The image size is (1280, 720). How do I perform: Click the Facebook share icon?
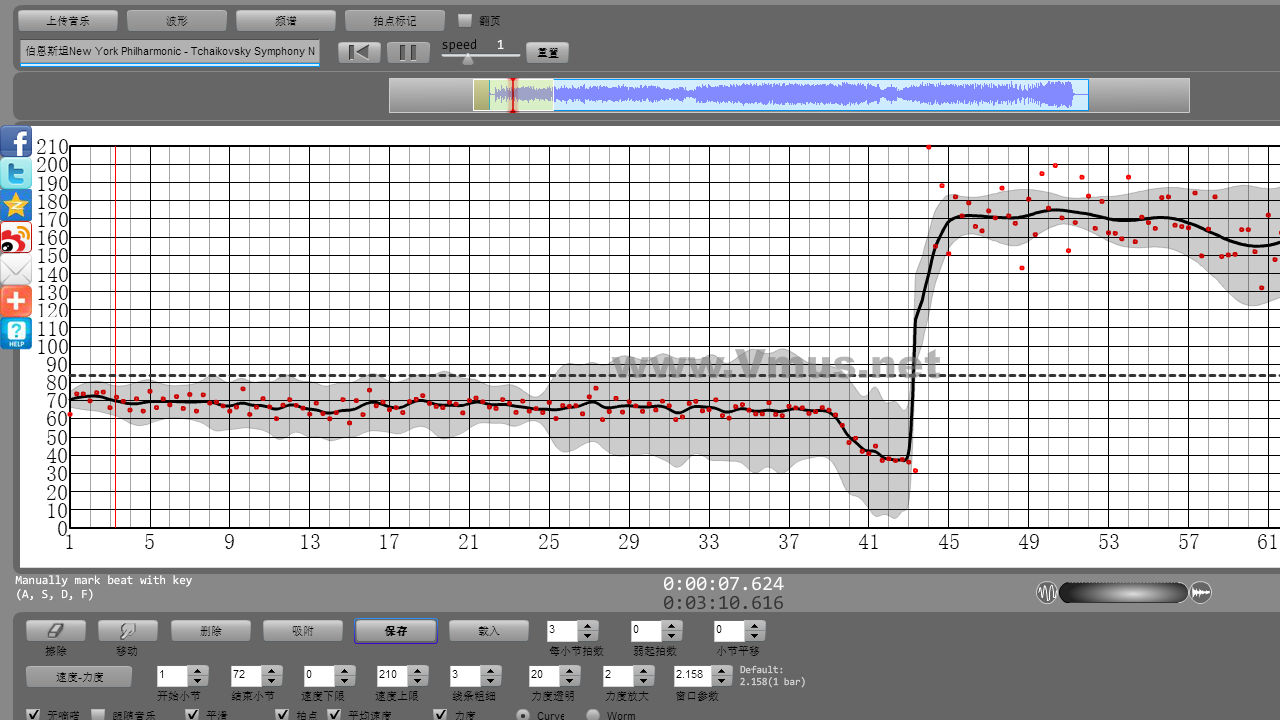pyautogui.click(x=16, y=142)
